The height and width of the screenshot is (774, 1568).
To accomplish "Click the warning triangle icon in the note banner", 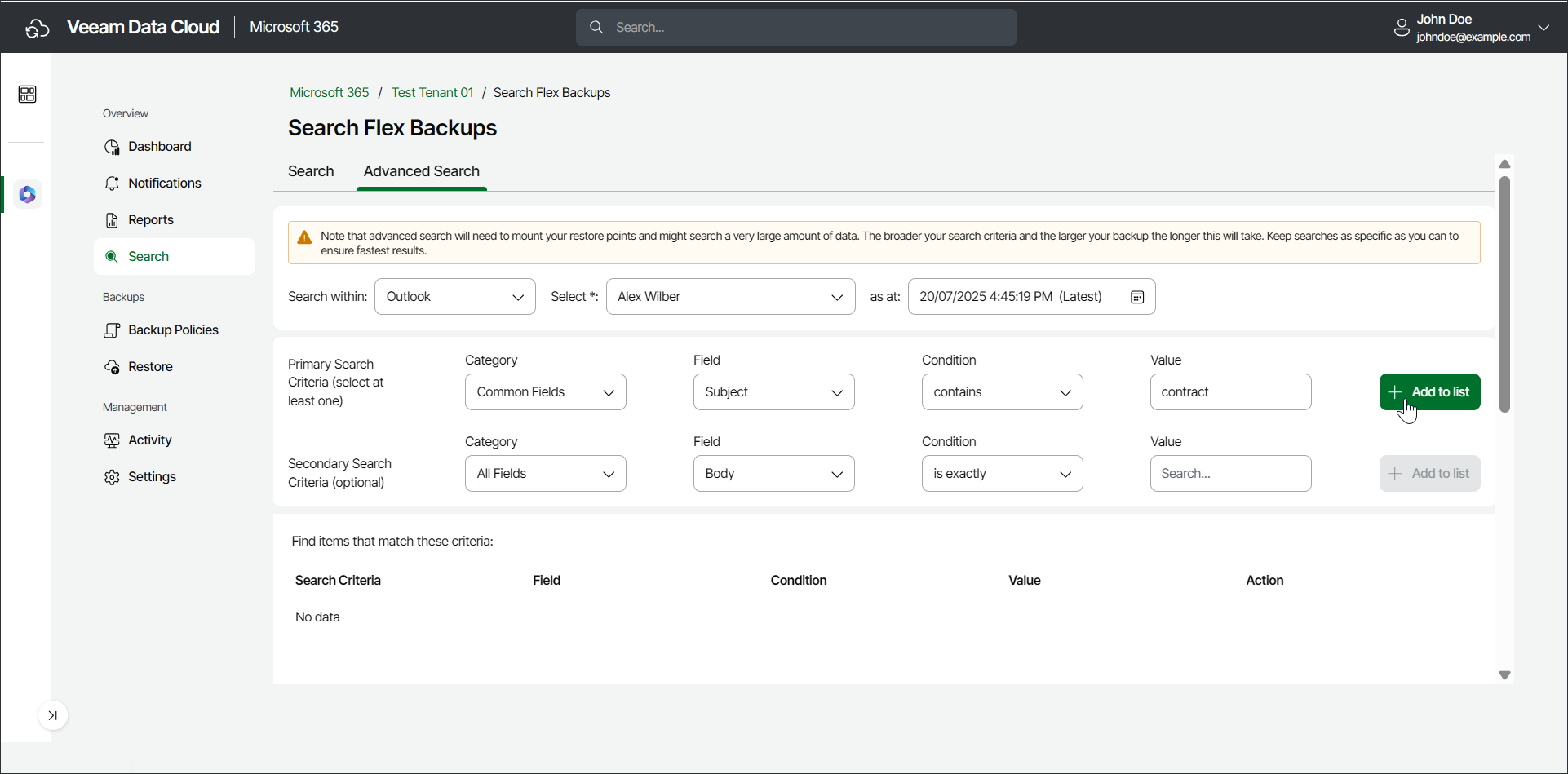I will [x=304, y=237].
